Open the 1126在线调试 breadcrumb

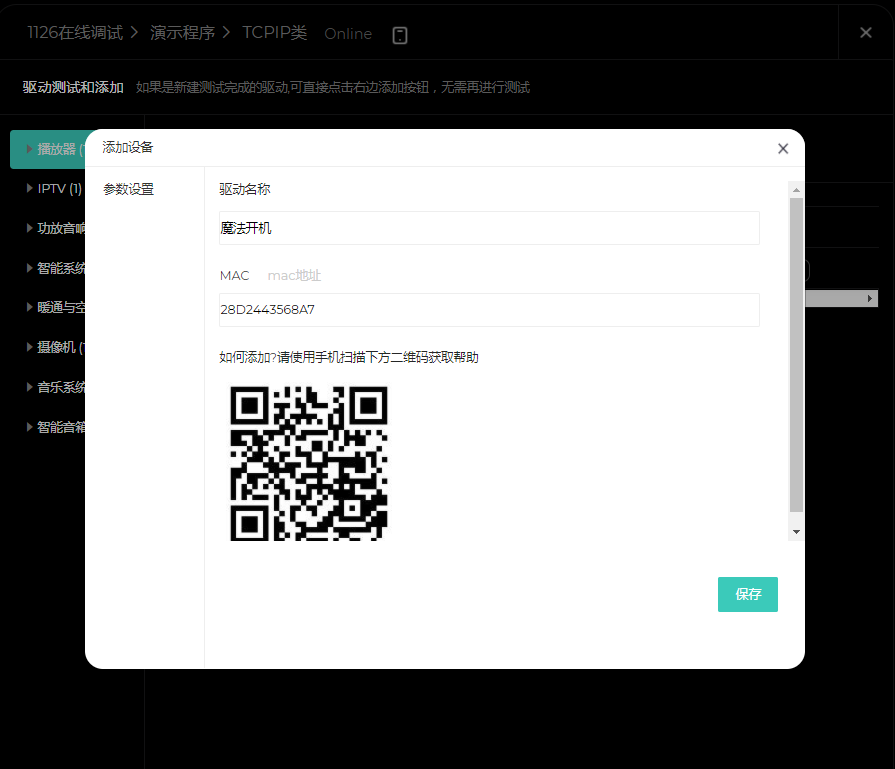[x=75, y=33]
